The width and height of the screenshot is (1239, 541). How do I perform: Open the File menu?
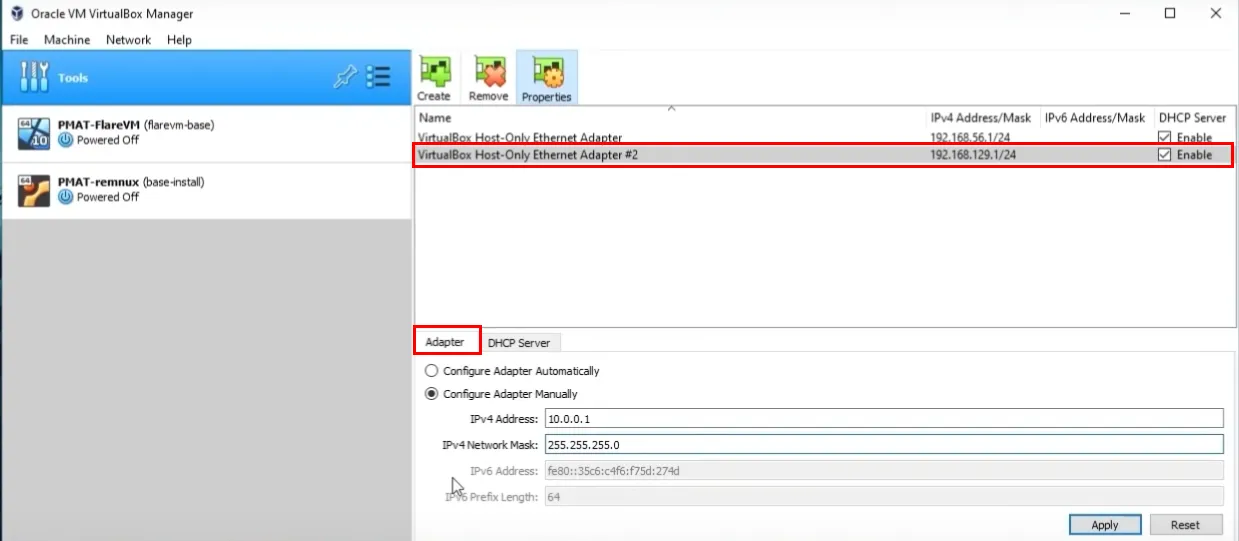point(19,40)
